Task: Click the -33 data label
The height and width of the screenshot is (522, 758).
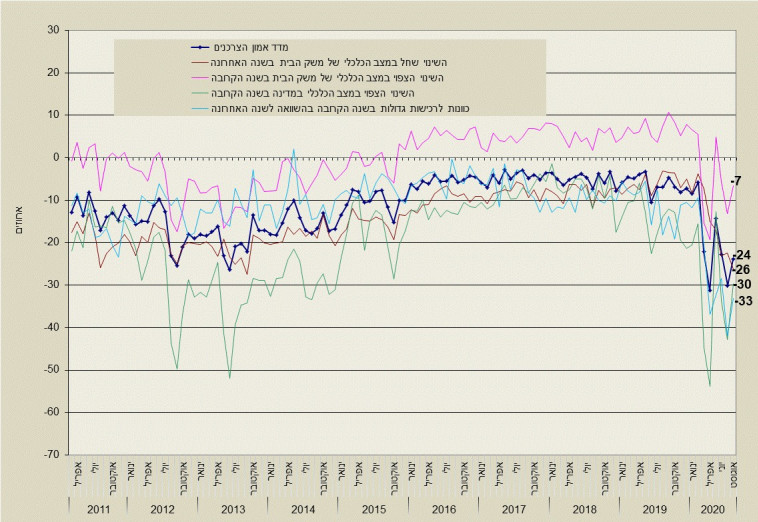Action: pos(742,301)
